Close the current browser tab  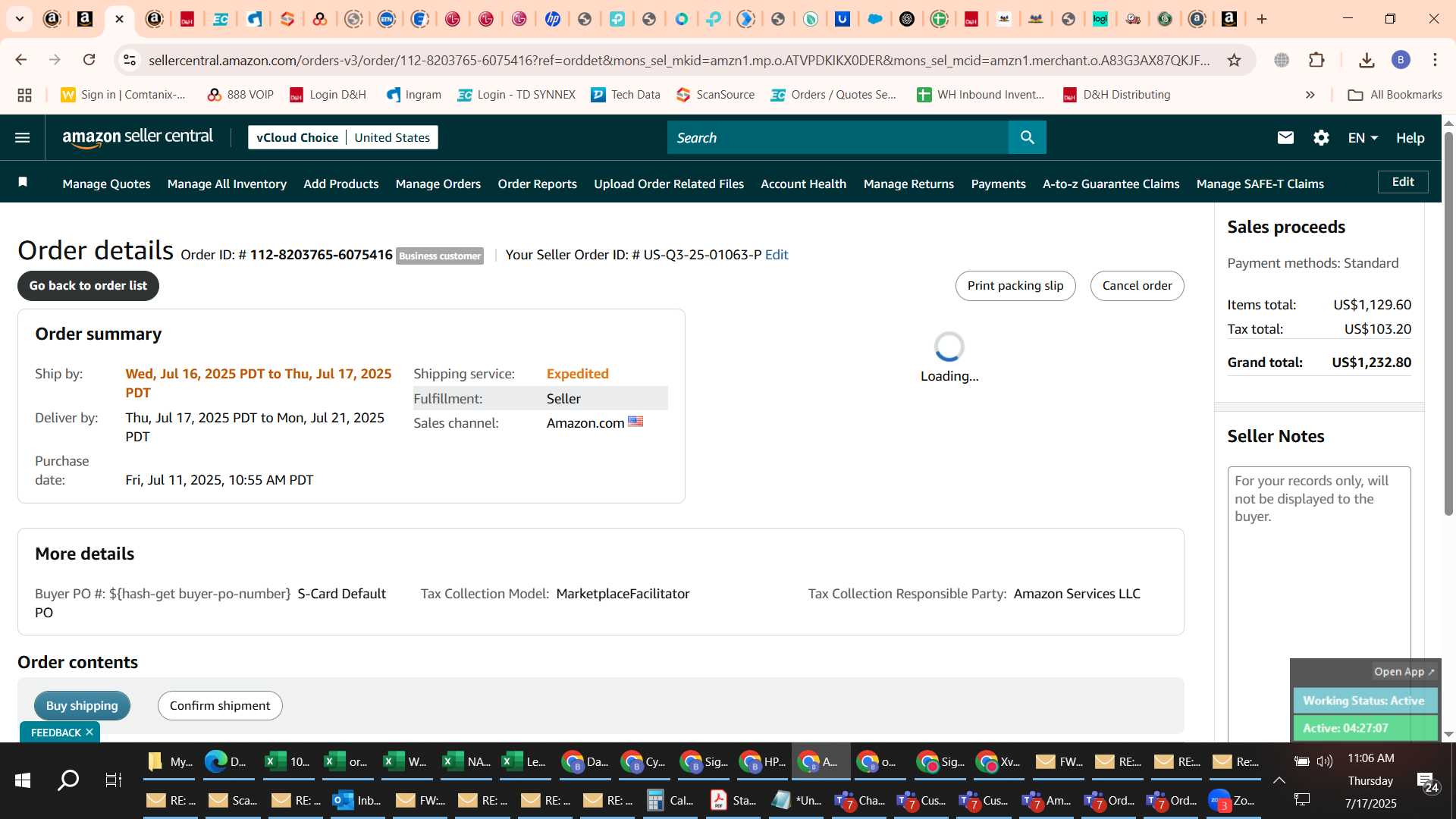(119, 19)
